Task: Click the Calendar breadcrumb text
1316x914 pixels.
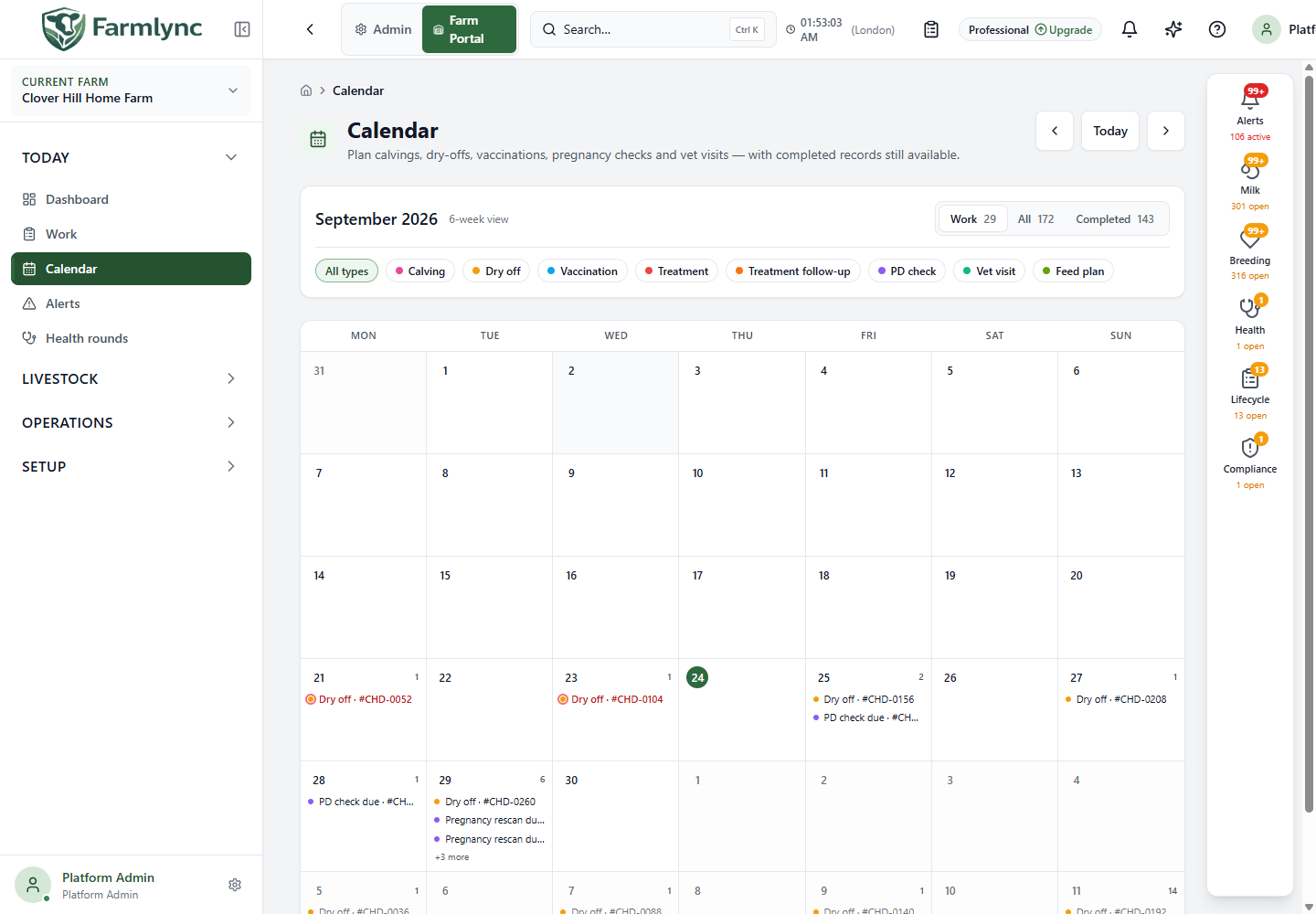Action: [x=358, y=90]
